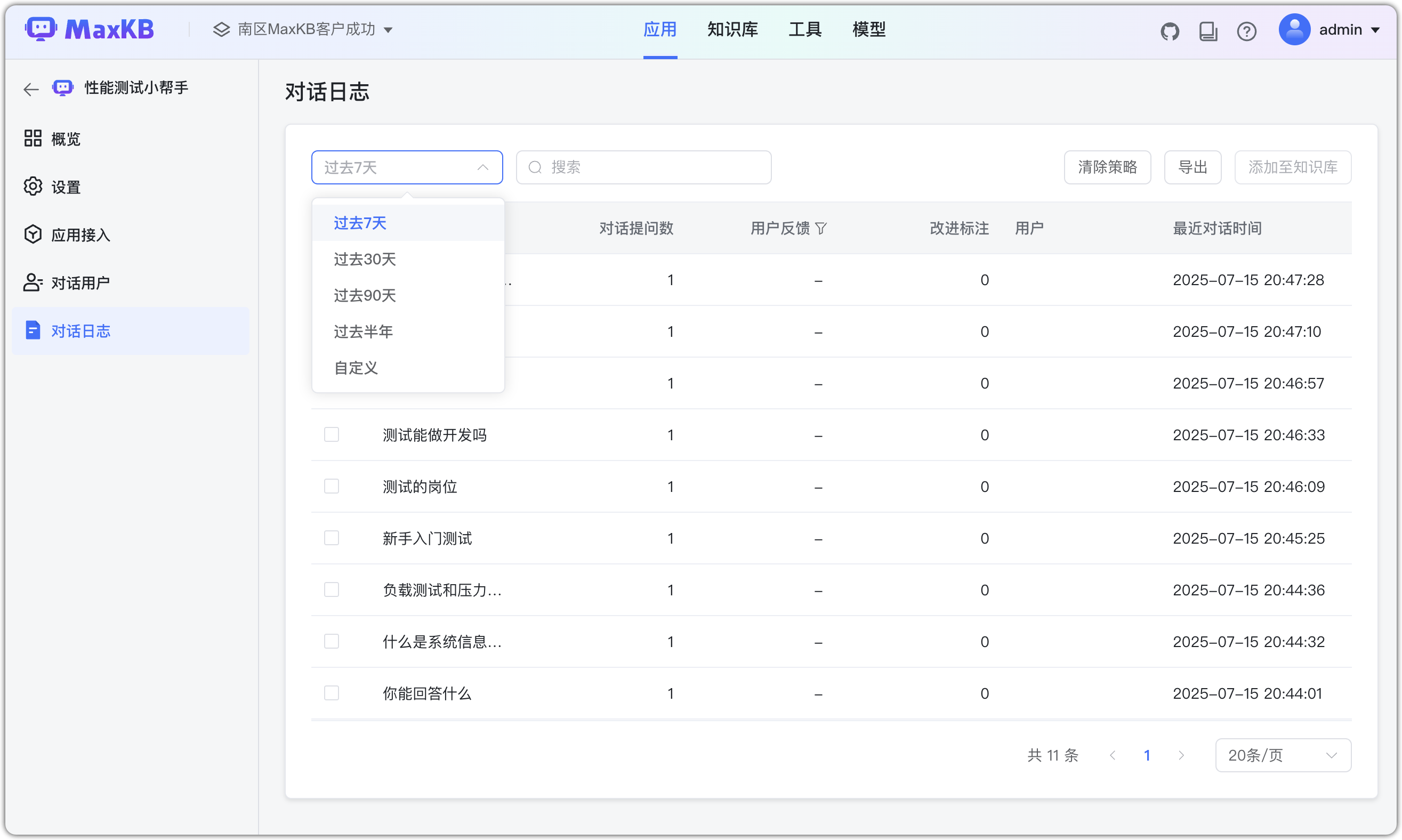The width and height of the screenshot is (1402, 840).
Task: Open the 测试能做开发吗 conversation
Action: 434,435
